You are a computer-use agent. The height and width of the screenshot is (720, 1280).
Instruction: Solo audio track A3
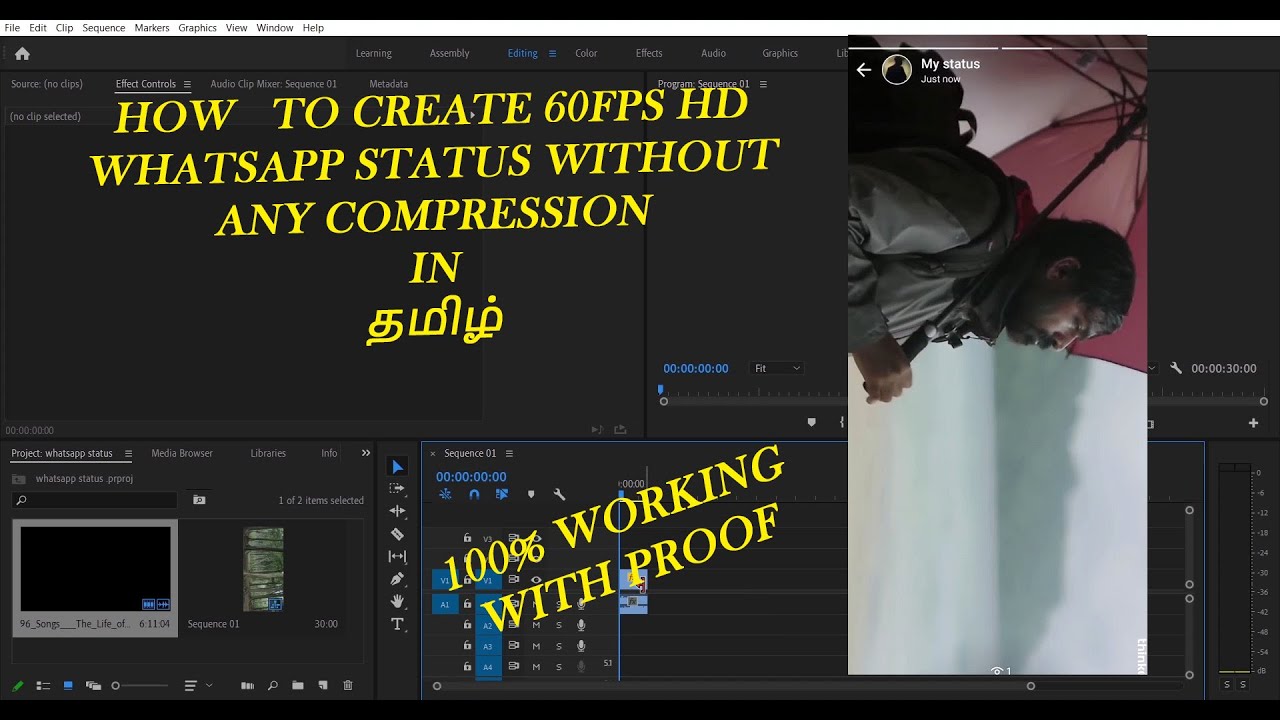[559, 646]
